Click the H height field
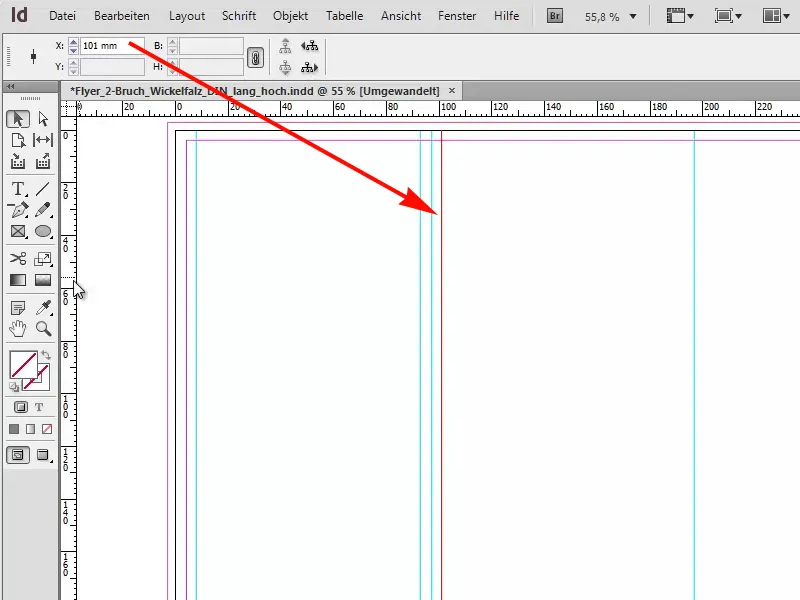The image size is (800, 600). 211,67
